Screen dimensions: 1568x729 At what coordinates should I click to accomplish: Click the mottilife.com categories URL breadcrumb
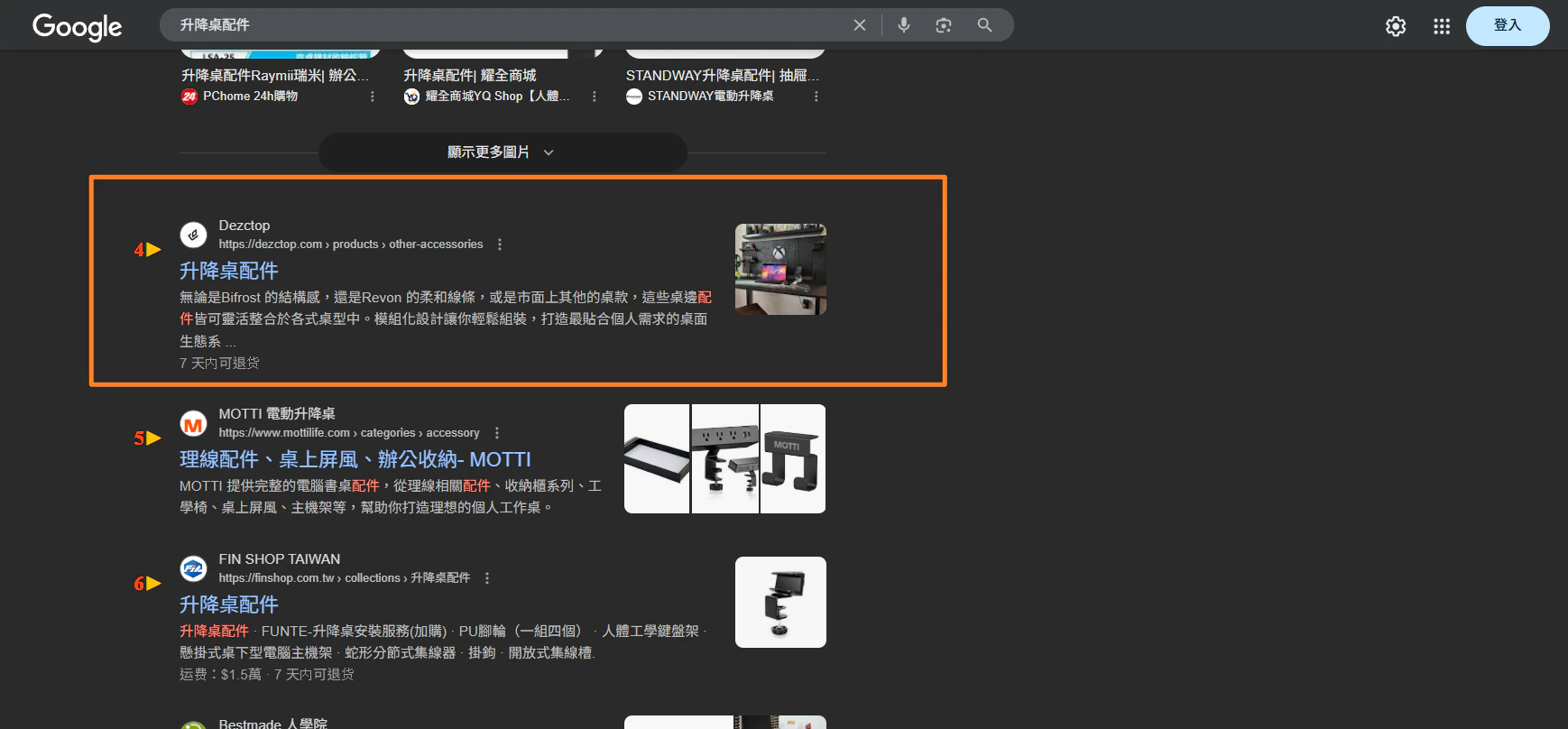[349, 433]
